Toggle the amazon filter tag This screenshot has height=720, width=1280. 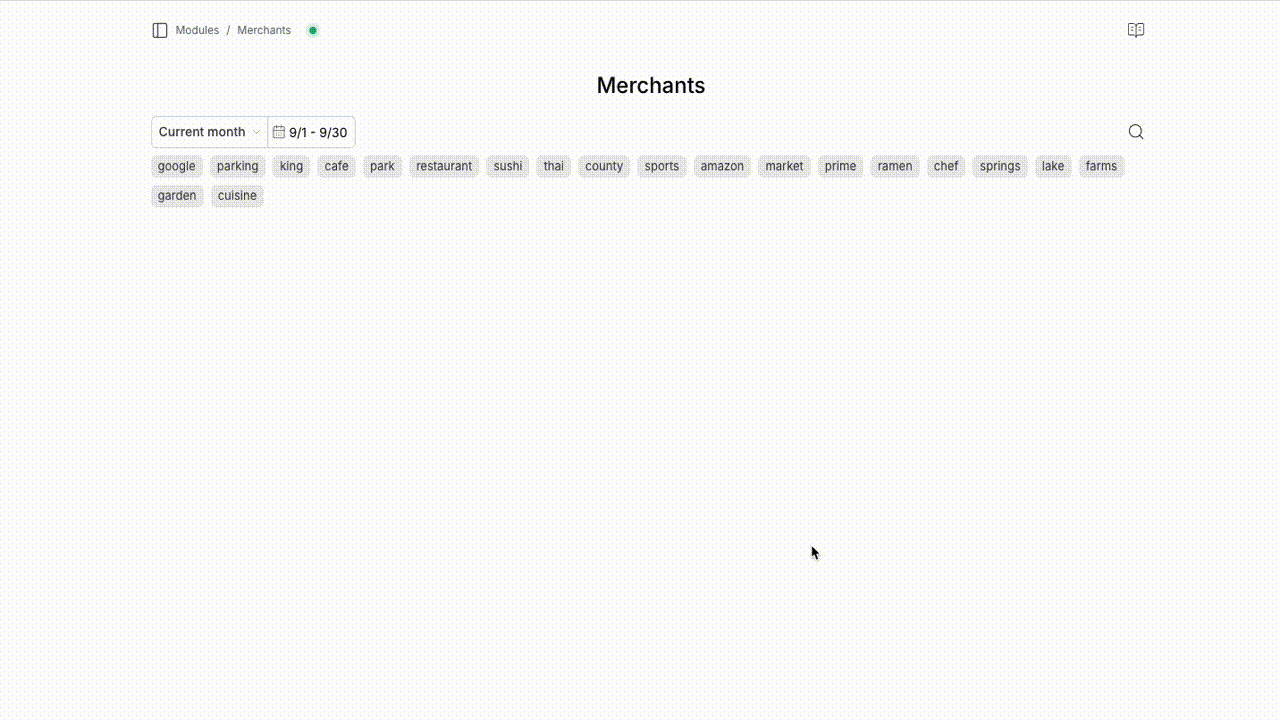tap(722, 166)
